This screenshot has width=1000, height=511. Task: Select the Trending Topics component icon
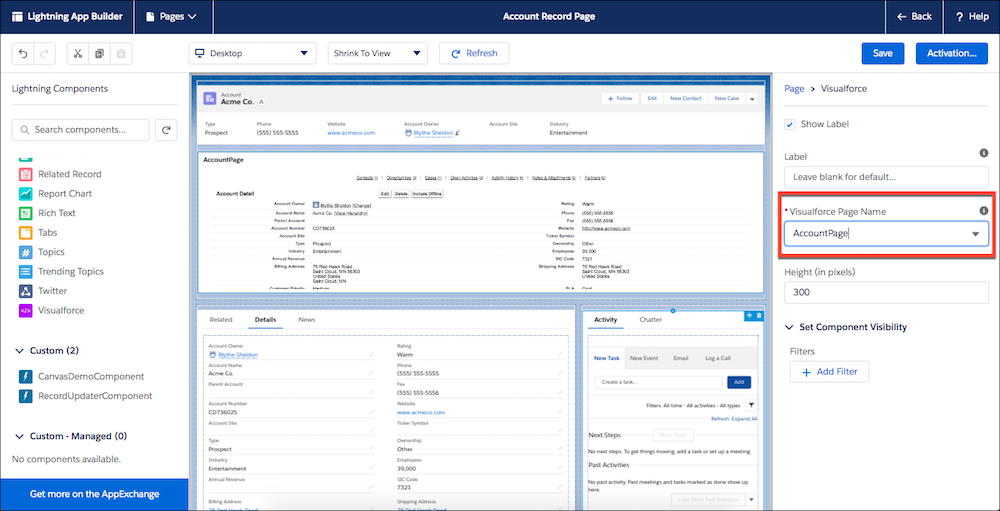(x=26, y=272)
